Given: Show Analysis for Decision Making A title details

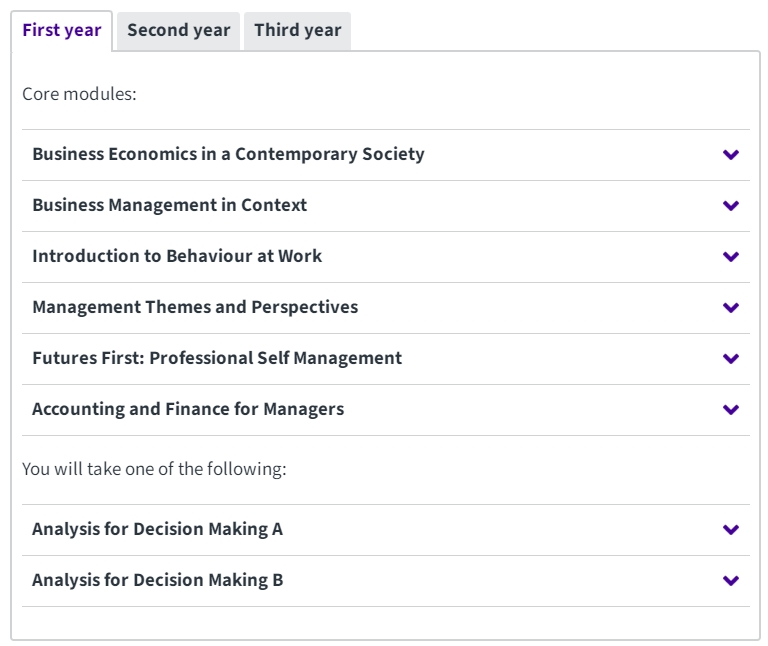Looking at the screenshot, I should [157, 529].
